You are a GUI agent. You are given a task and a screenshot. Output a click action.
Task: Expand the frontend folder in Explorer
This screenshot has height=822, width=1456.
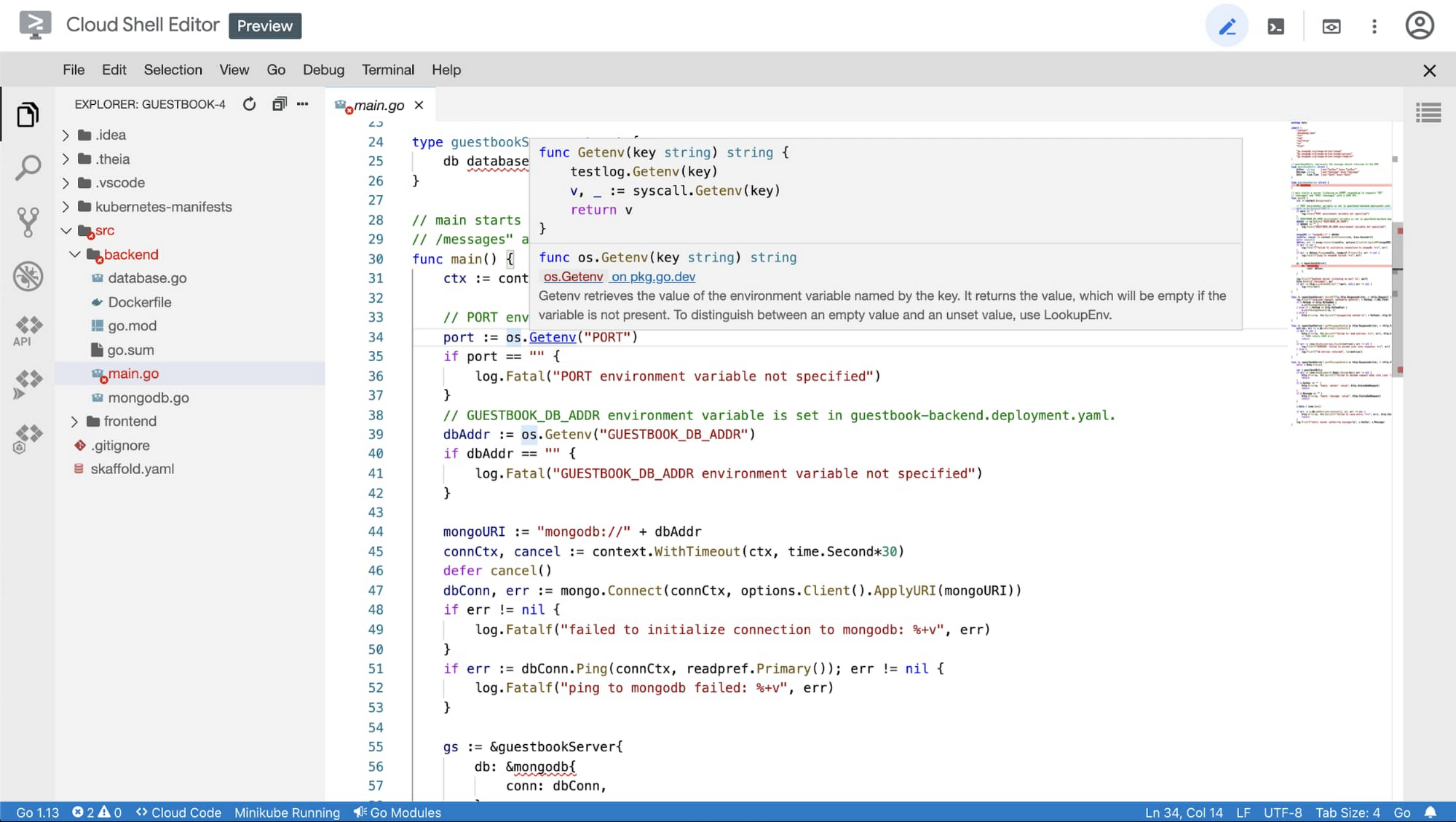coord(76,421)
